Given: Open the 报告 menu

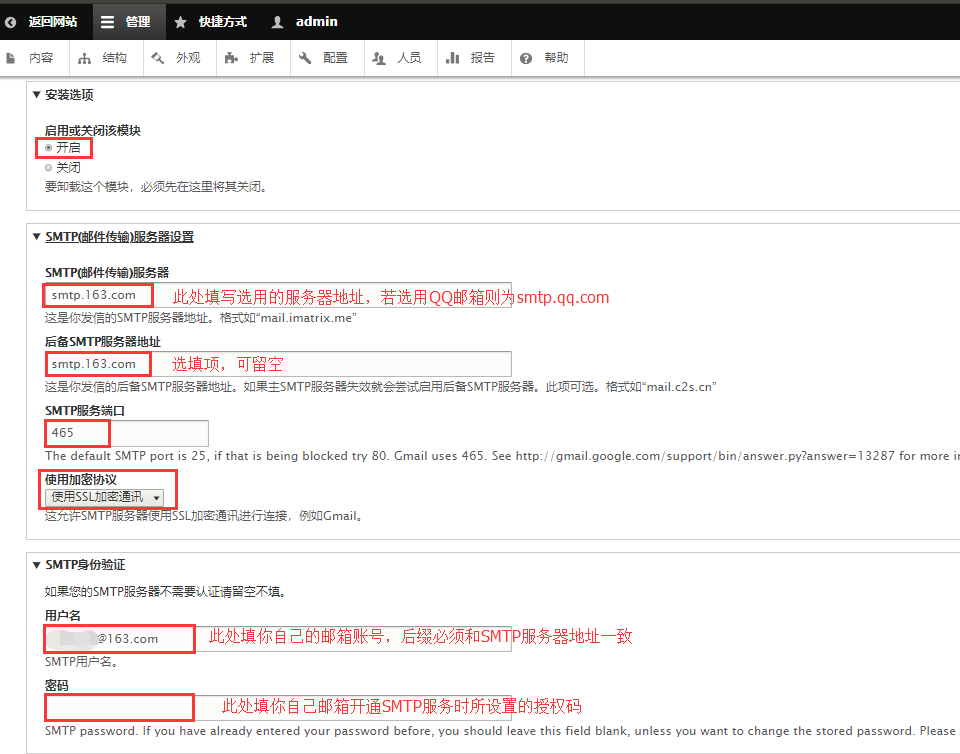Looking at the screenshot, I should pyautogui.click(x=473, y=58).
